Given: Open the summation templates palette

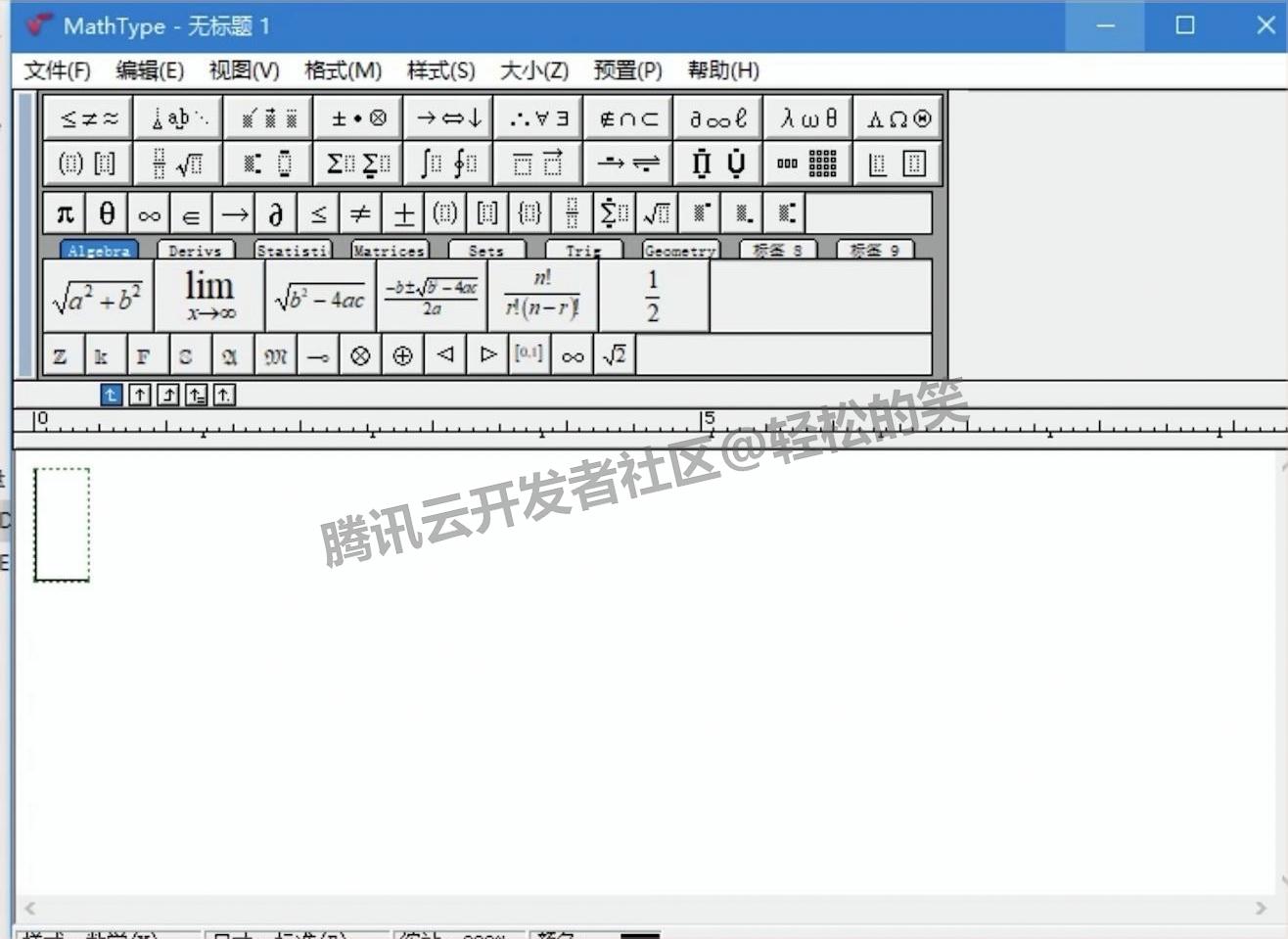Looking at the screenshot, I should [356, 163].
